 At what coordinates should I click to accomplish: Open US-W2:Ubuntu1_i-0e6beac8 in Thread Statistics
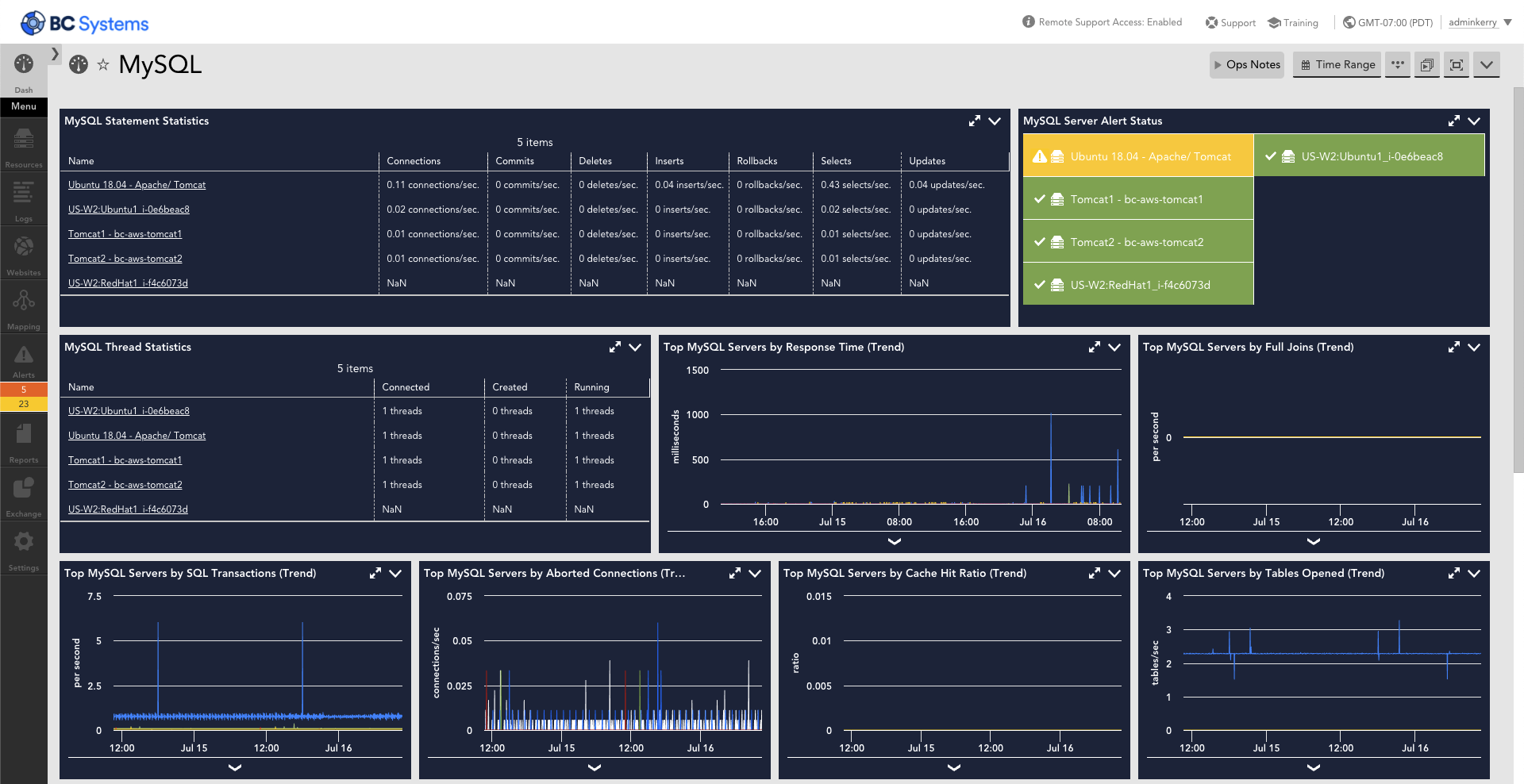tap(129, 411)
